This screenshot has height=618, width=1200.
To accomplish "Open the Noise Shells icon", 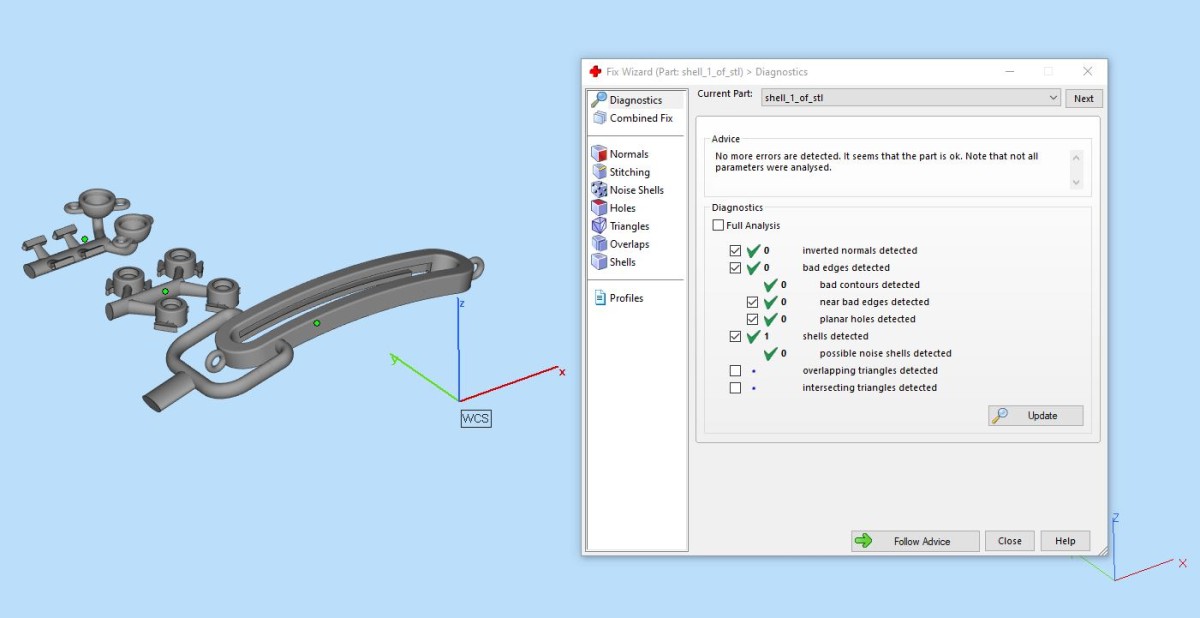I will click(x=599, y=190).
